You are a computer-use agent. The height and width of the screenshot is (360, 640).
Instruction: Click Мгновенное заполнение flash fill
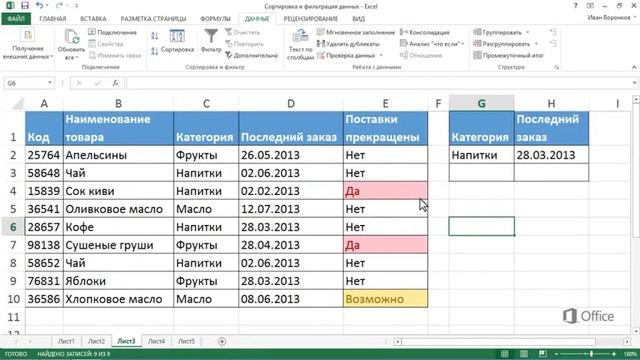tap(356, 32)
